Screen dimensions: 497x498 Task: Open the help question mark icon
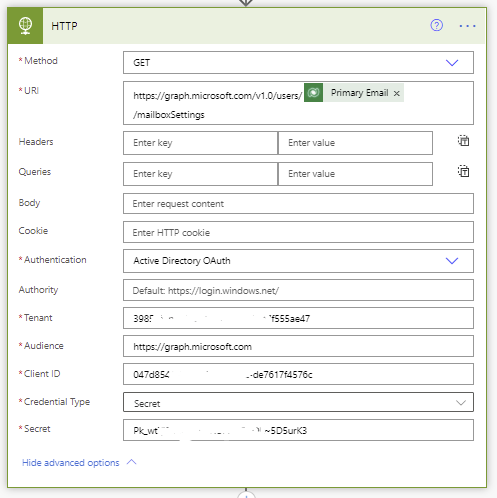coord(436,25)
